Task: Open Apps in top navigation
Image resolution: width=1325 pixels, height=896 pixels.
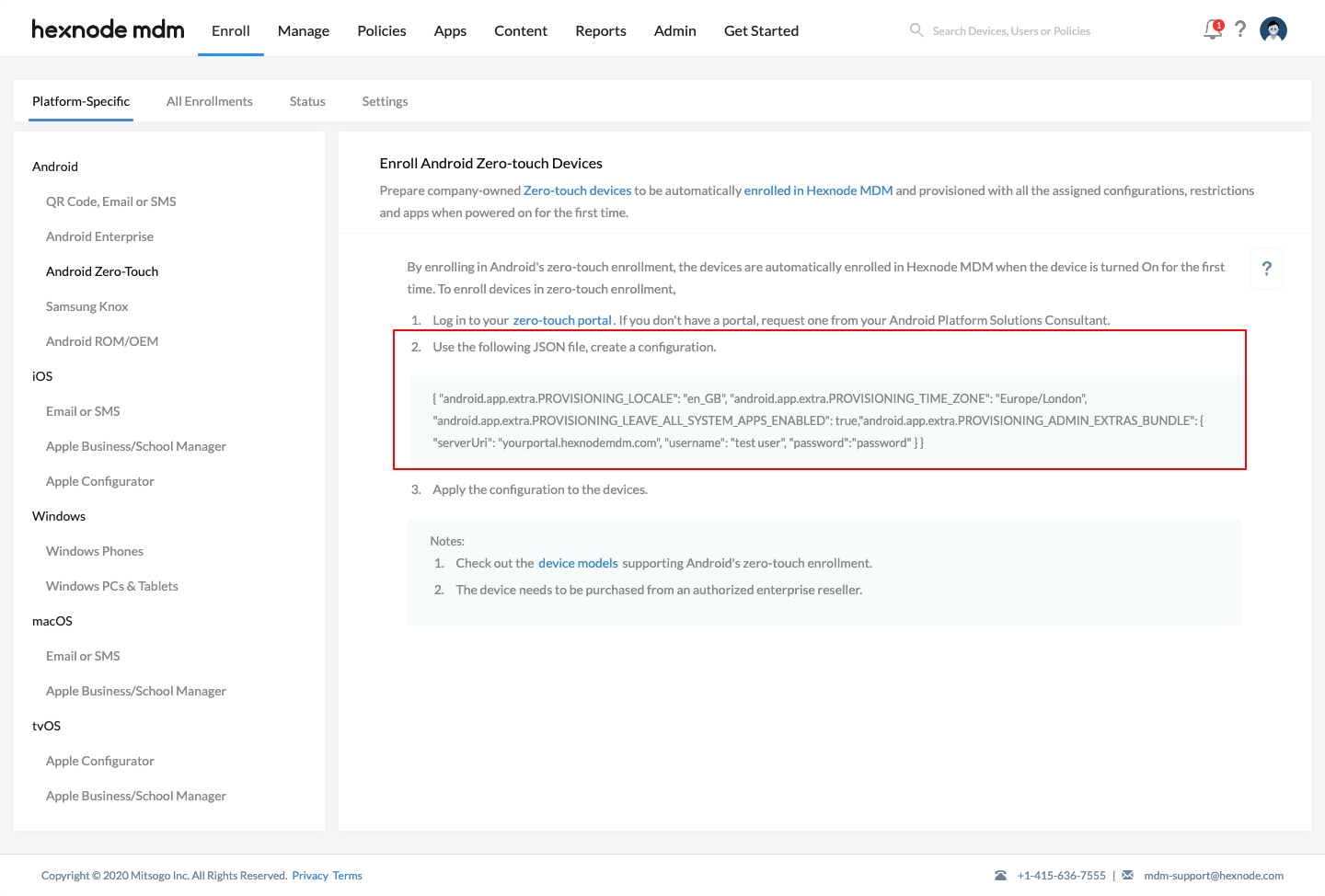Action: (x=450, y=30)
